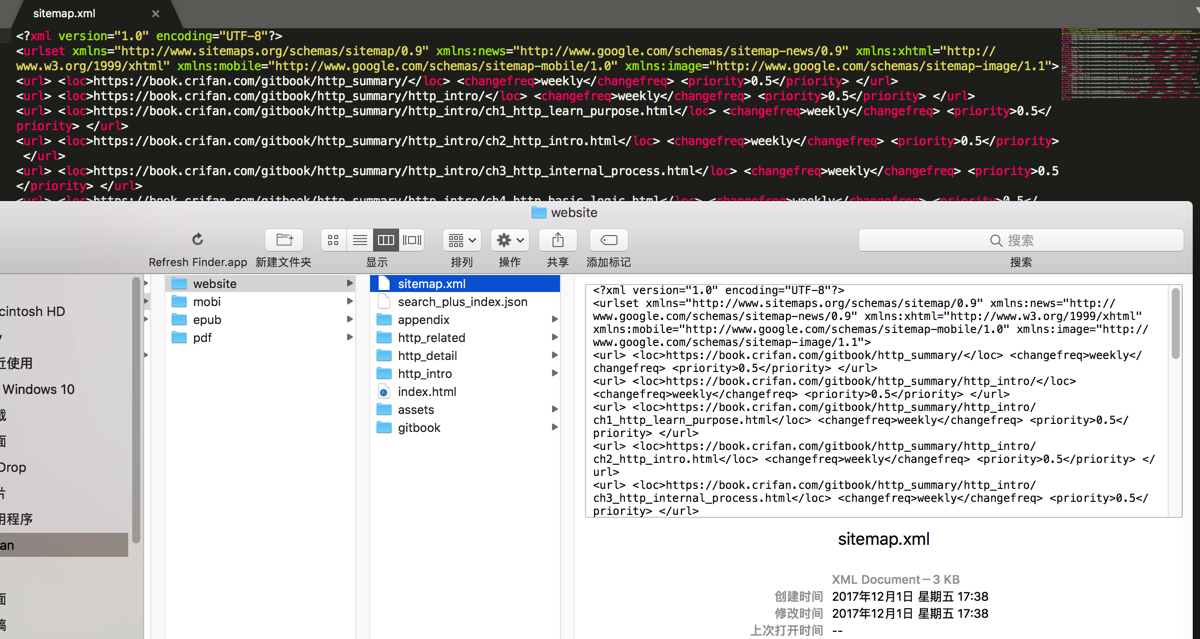Click sitemap.xml name in preview pane
Viewport: 1200px width, 639px height.
(883, 539)
